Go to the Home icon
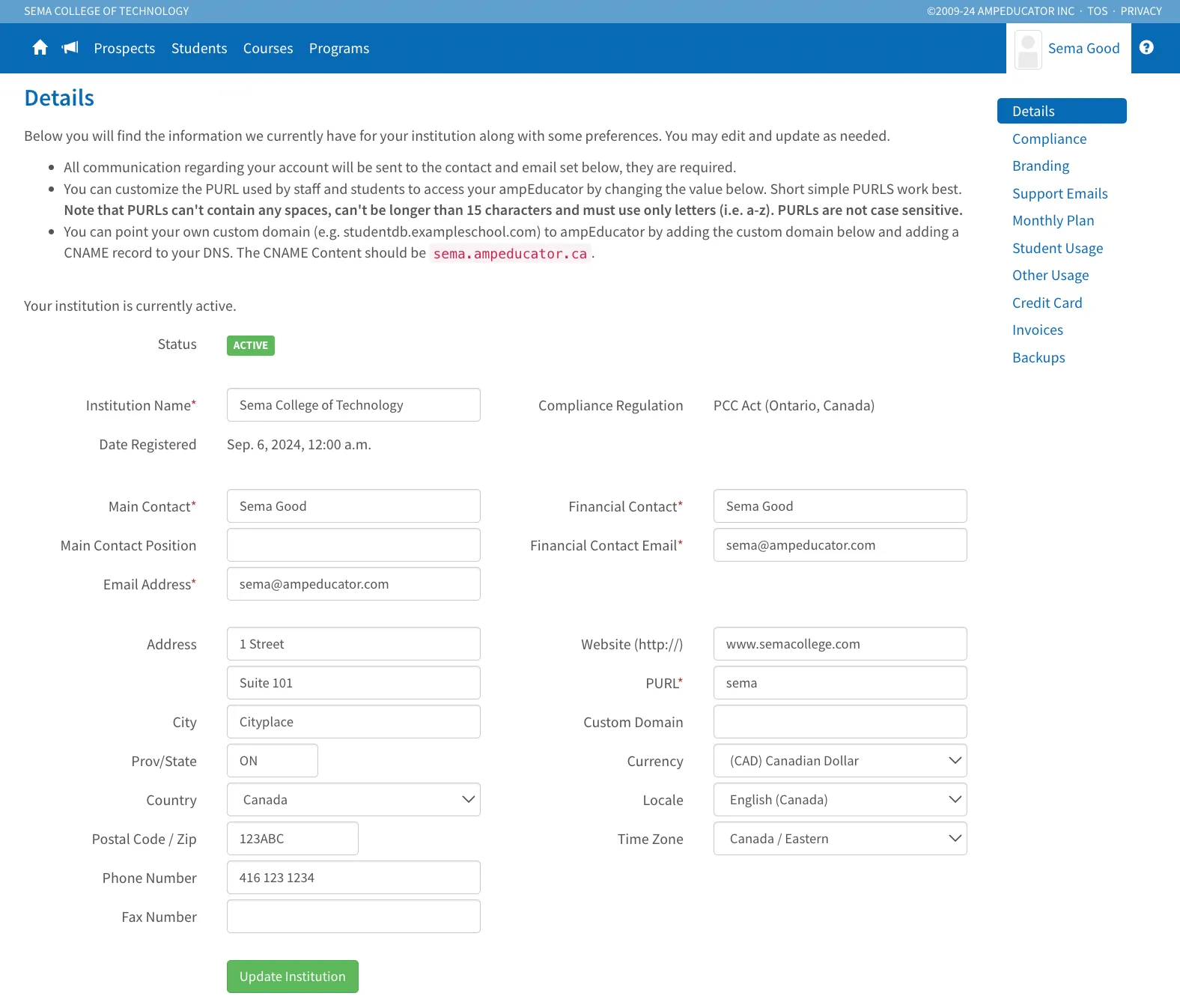Viewport: 1180px width, 1008px height. pos(40,48)
